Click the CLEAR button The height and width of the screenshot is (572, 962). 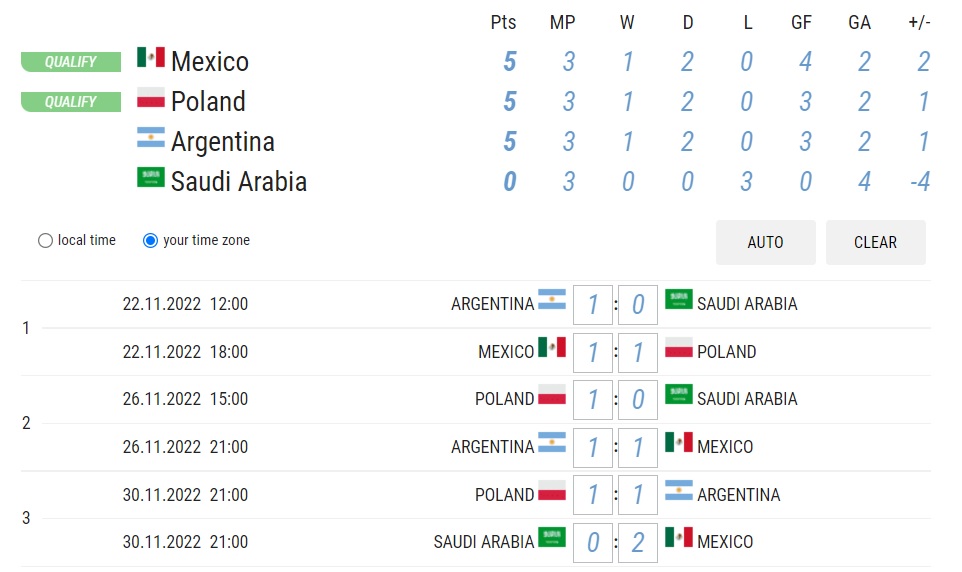point(875,242)
